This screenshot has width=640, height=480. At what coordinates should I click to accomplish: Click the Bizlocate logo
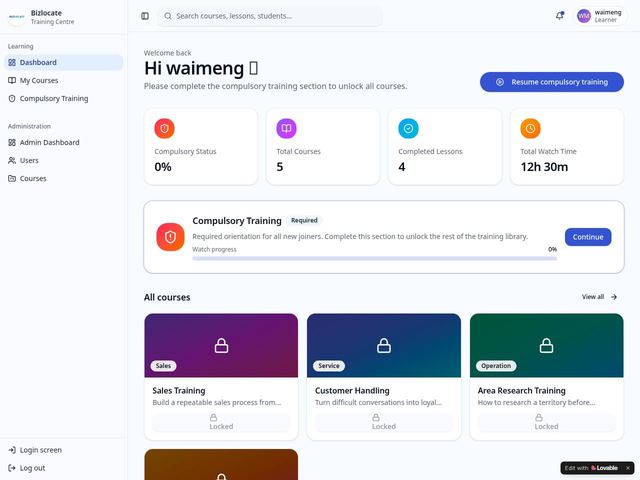pyautogui.click(x=17, y=17)
